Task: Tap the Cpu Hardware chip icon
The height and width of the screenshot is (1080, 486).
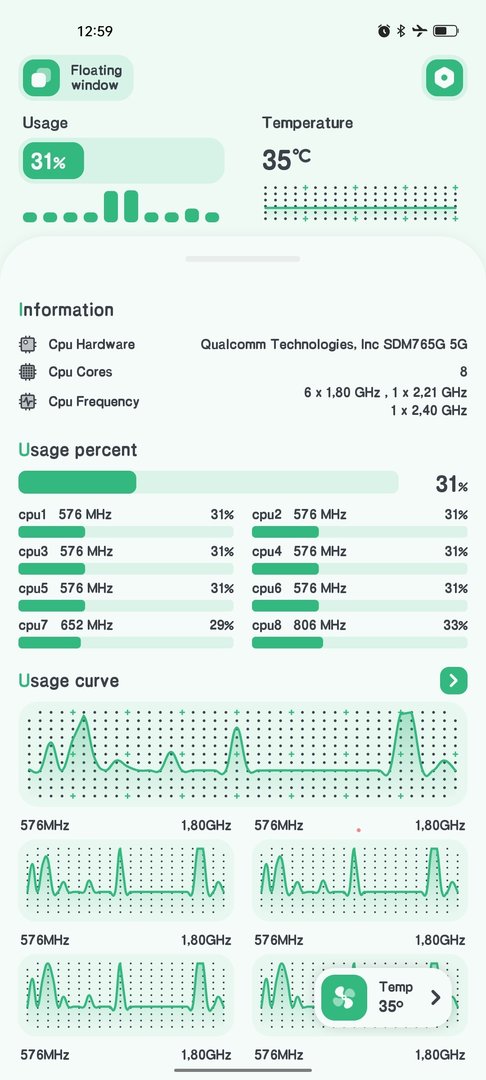Action: 28,344
